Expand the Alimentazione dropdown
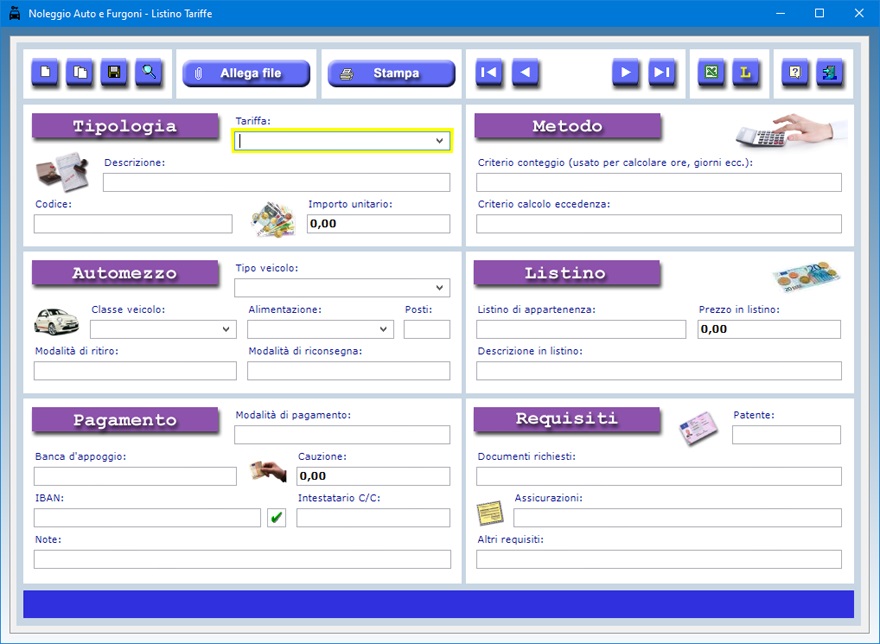The image size is (880, 644). click(383, 329)
